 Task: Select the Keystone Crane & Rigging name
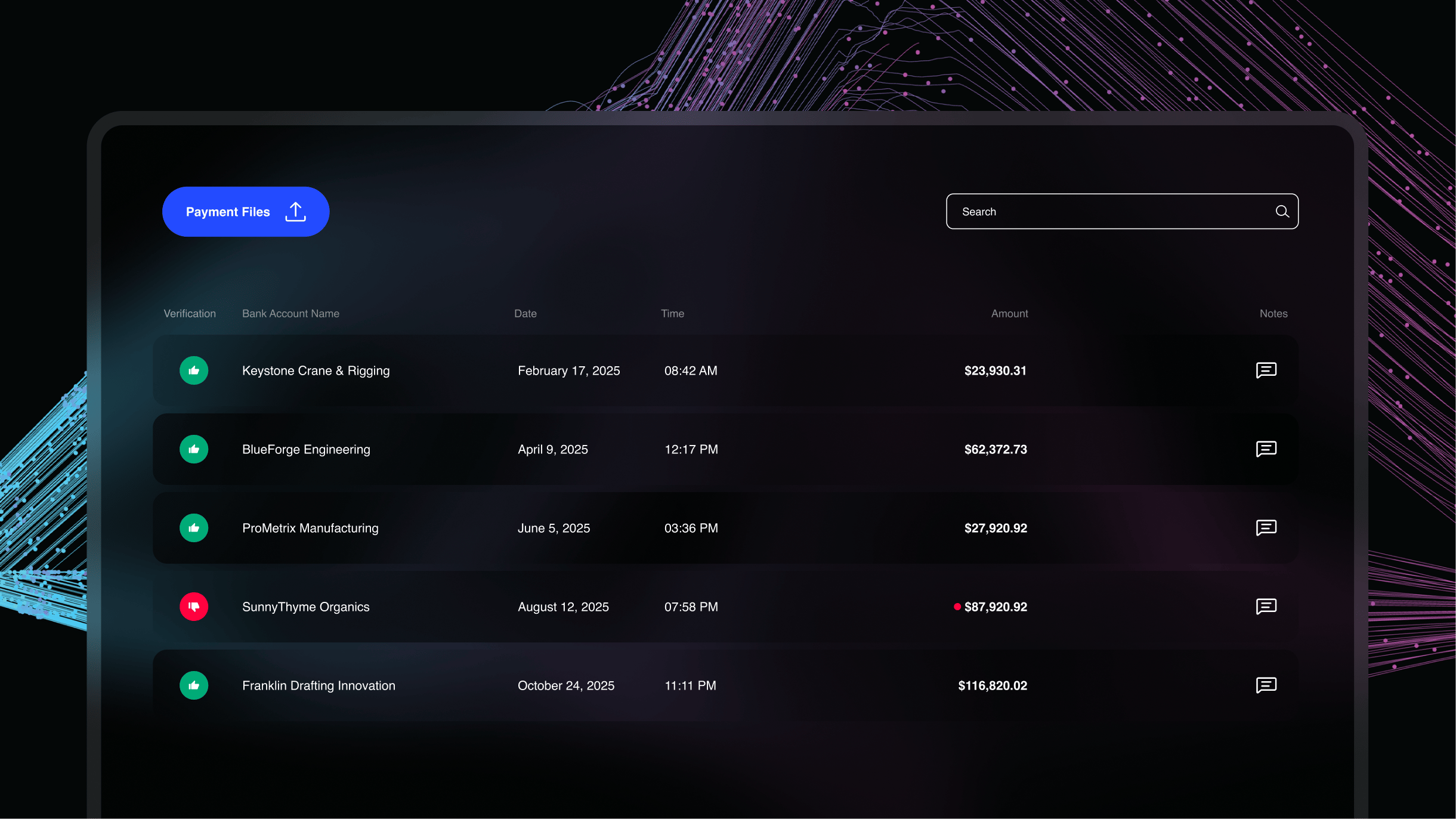point(316,371)
